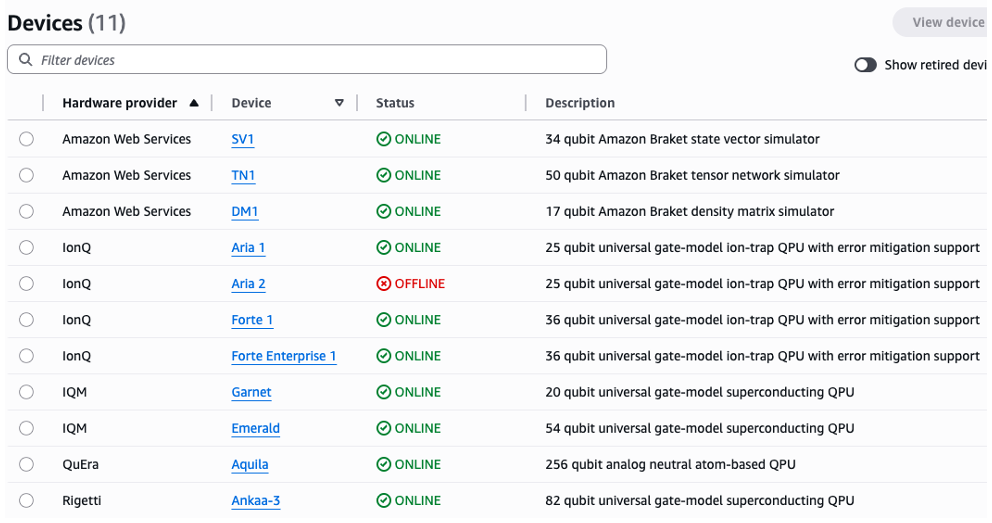Open the Aquila device link
Viewport: 992px width, 523px height.
[250, 464]
